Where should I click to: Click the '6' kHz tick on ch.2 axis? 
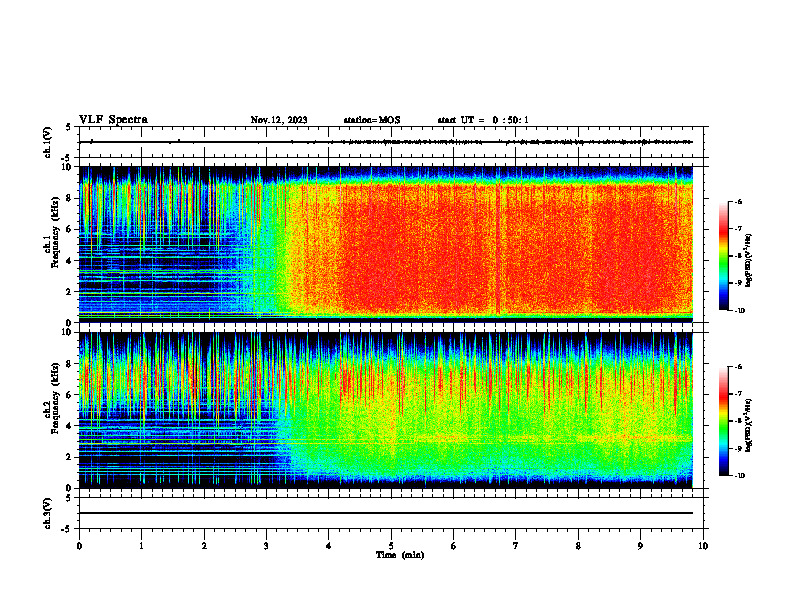point(69,394)
